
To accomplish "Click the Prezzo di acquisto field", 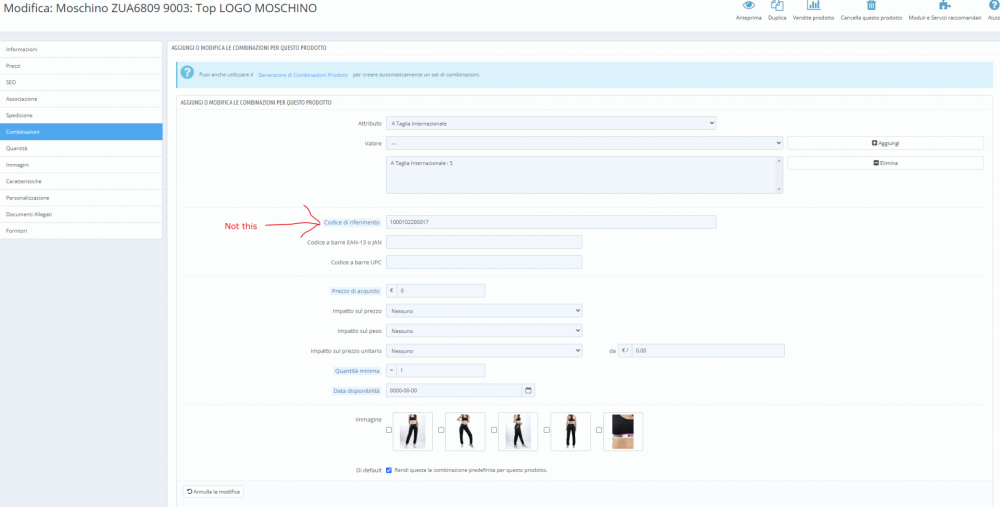I will click(441, 291).
